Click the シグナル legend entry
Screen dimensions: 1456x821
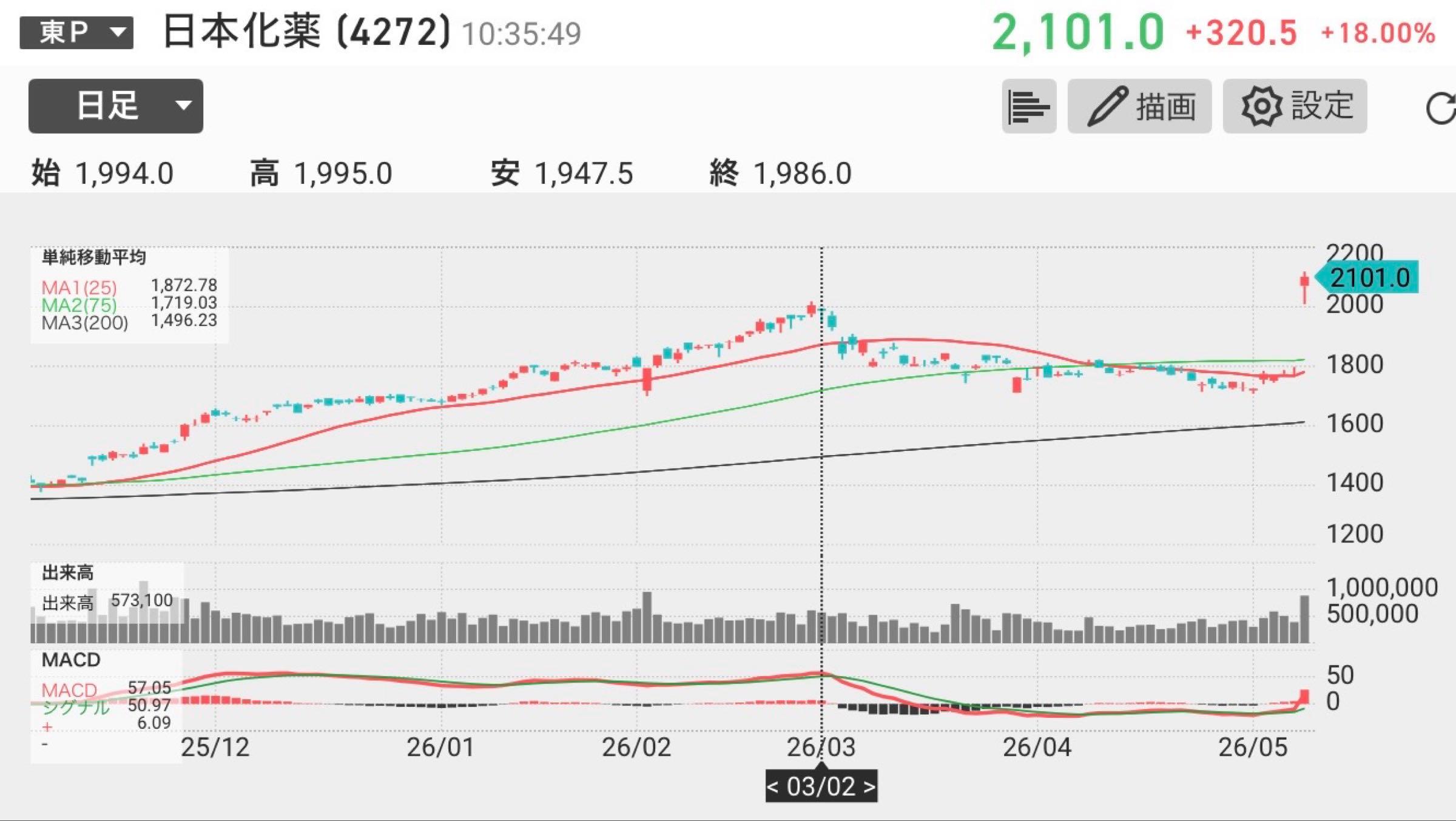76,707
